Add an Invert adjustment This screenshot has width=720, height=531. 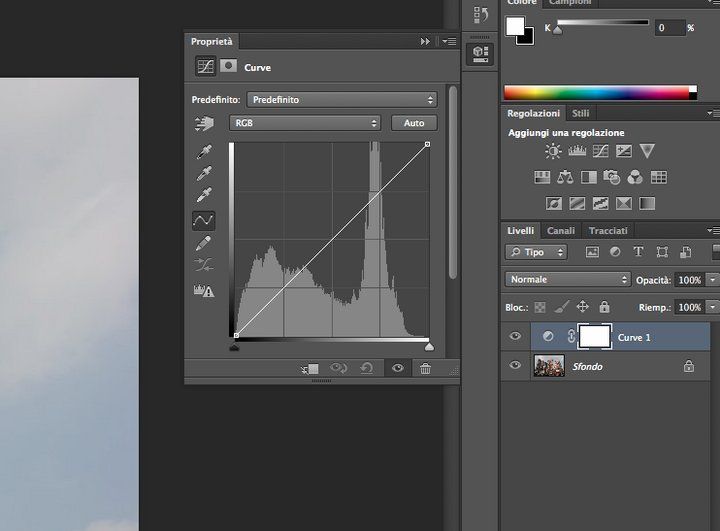(554, 203)
